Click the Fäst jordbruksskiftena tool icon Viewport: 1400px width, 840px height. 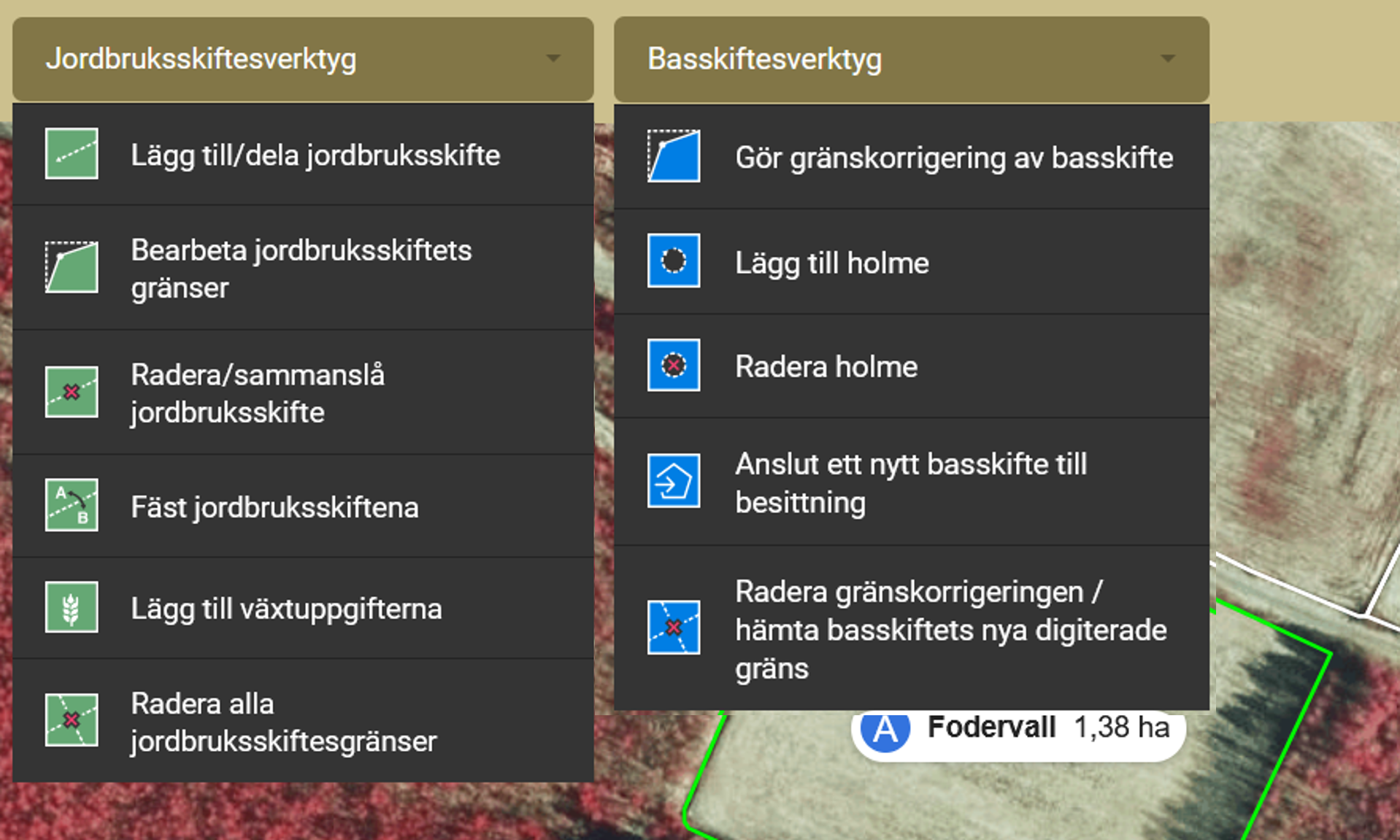pyautogui.click(x=71, y=505)
